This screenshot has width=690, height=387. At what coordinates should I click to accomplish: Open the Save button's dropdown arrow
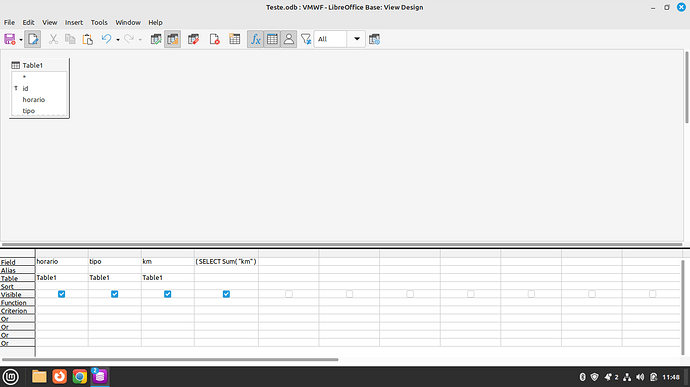21,40
